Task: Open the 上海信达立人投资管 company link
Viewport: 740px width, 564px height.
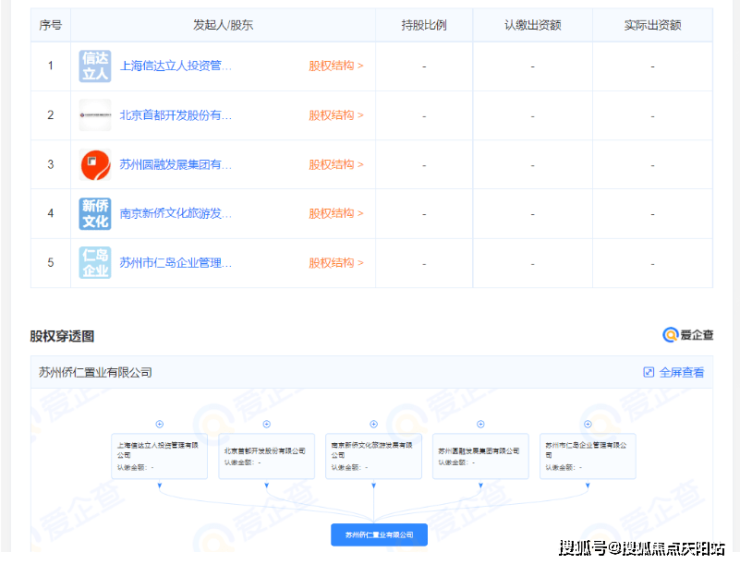Action: tap(176, 66)
